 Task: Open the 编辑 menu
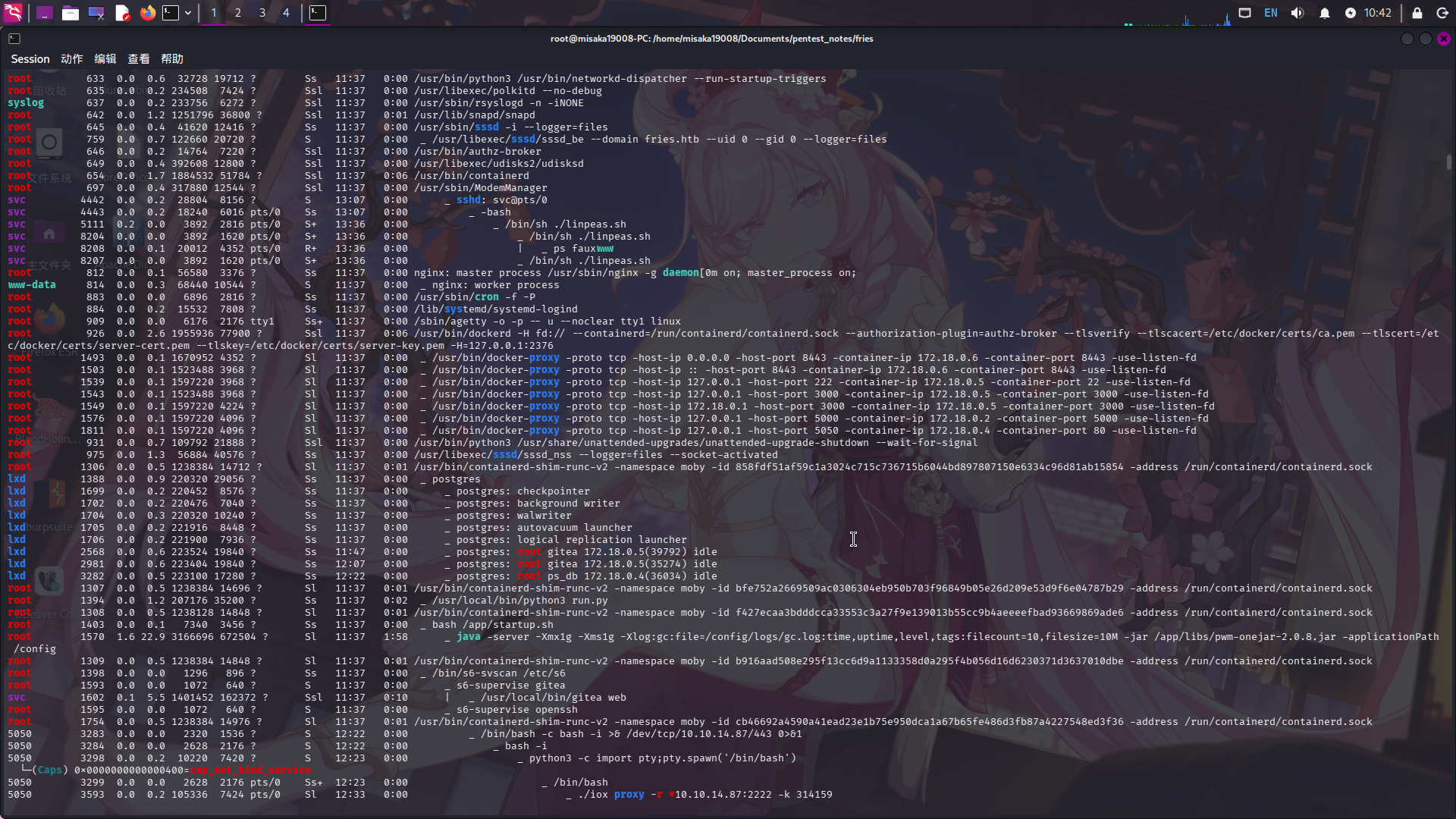(105, 58)
